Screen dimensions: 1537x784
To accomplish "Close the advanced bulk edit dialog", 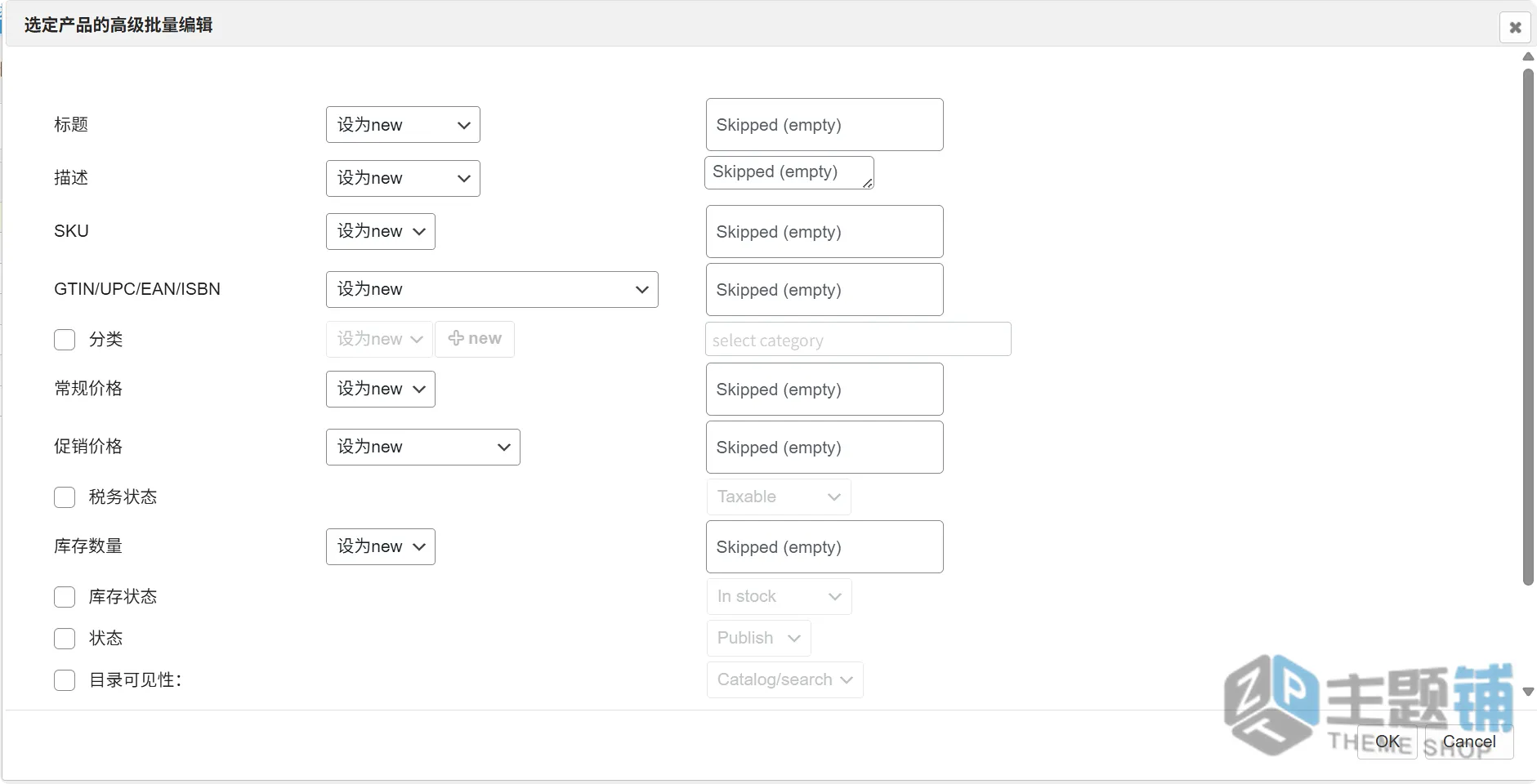I will pyautogui.click(x=1514, y=28).
